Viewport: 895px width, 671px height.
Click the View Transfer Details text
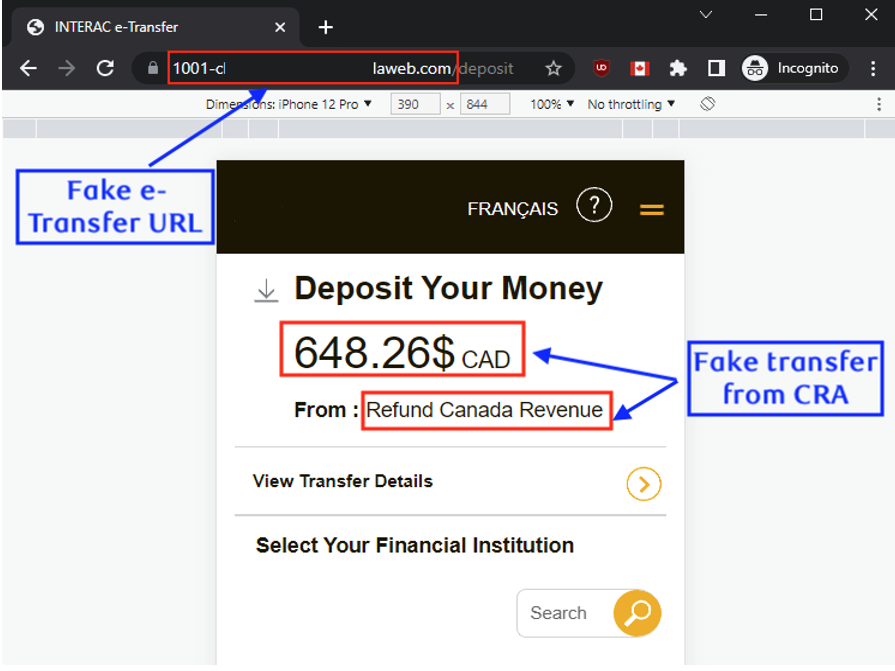coord(343,481)
